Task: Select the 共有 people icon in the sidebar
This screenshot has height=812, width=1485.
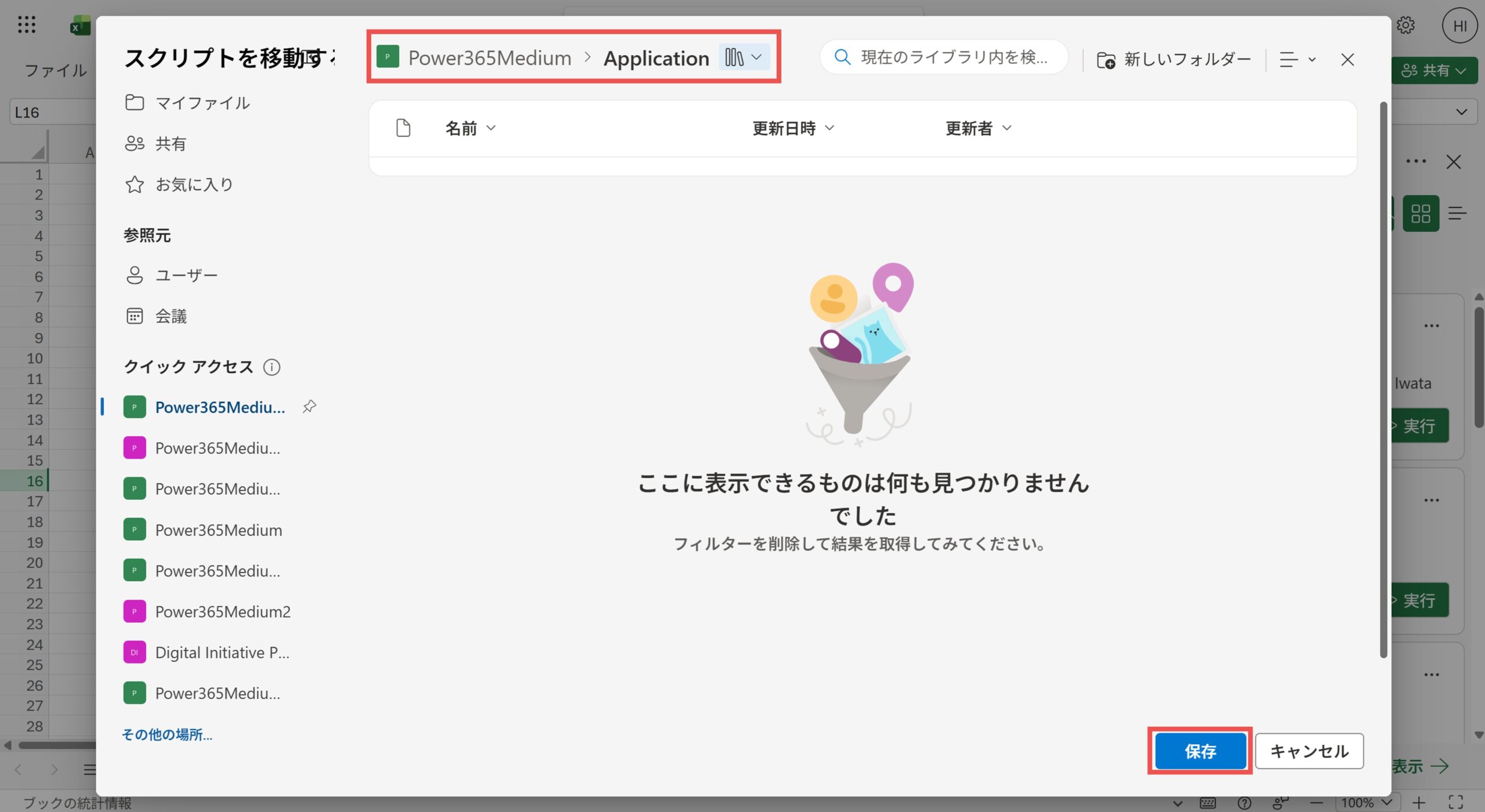Action: coord(135,143)
